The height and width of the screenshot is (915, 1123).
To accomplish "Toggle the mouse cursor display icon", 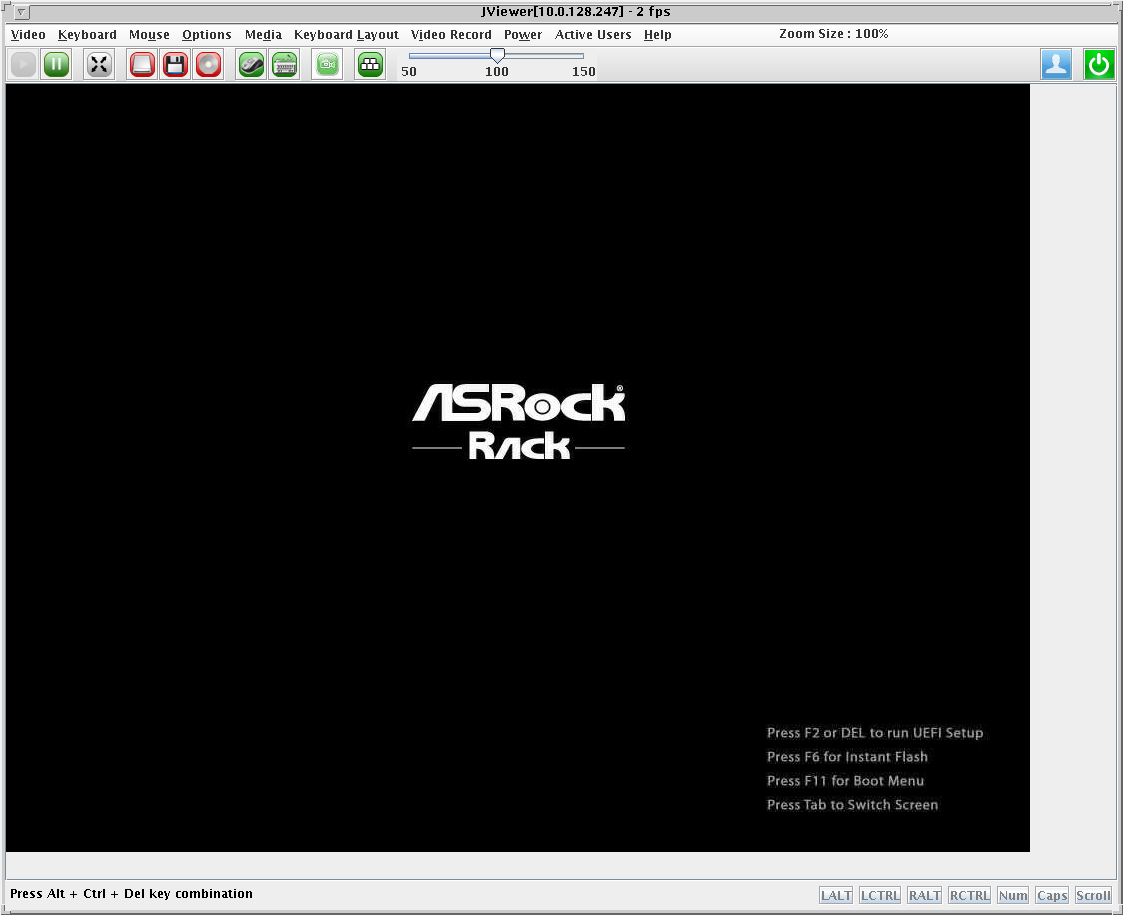I will coord(251,65).
